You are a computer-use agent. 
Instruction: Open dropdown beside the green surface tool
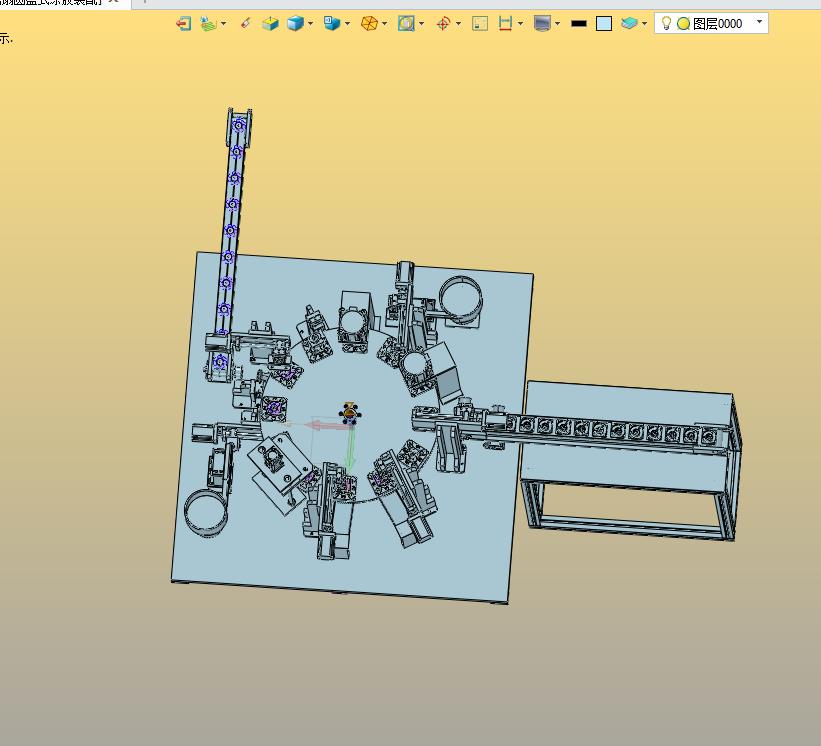(x=224, y=24)
